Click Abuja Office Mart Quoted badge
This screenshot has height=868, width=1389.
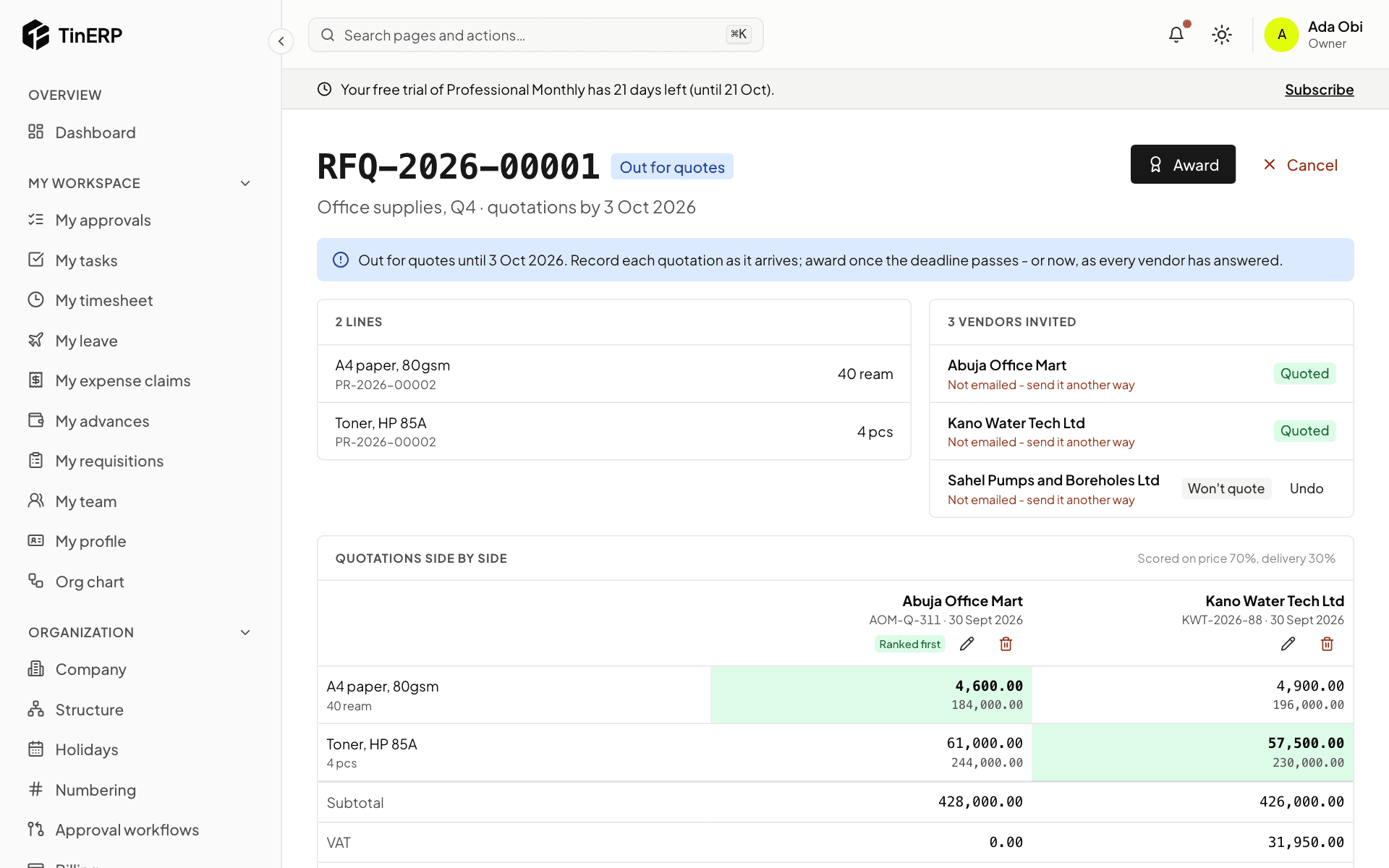pos(1304,373)
